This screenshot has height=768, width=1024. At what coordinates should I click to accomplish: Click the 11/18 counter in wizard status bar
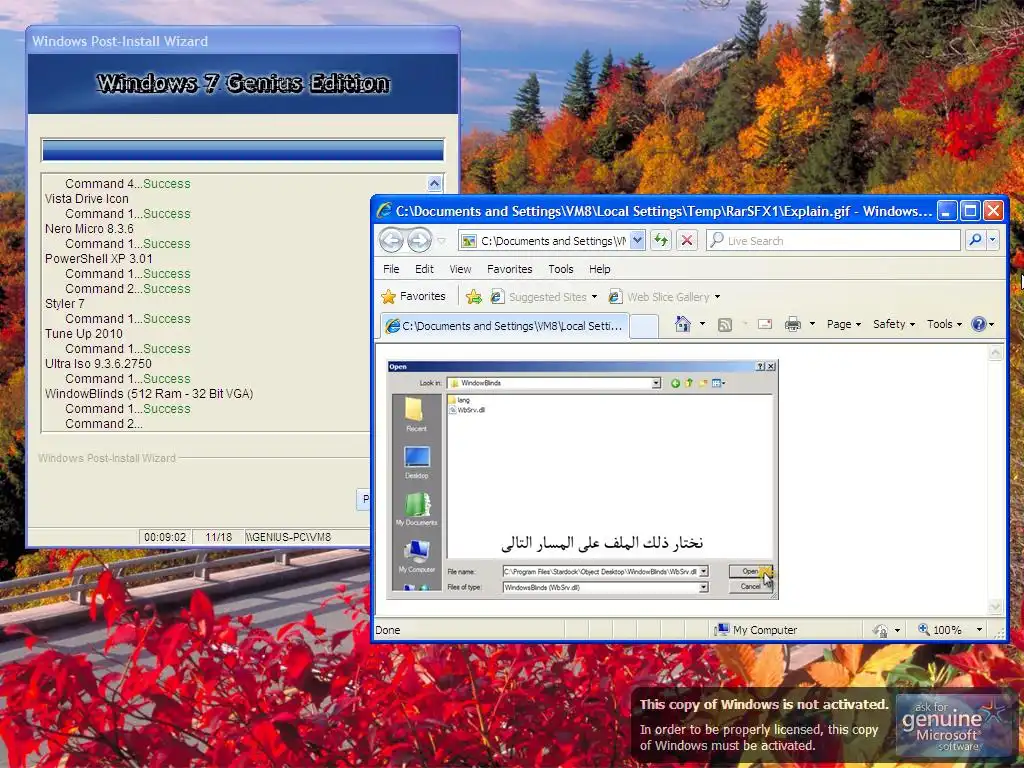click(218, 537)
